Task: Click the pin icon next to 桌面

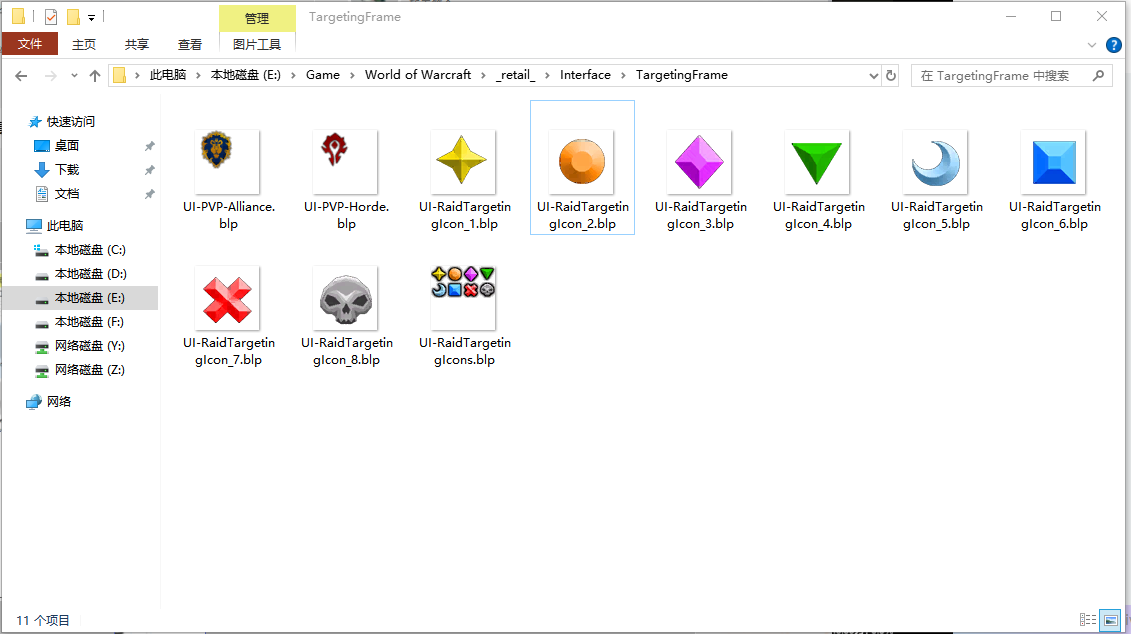Action: click(149, 146)
